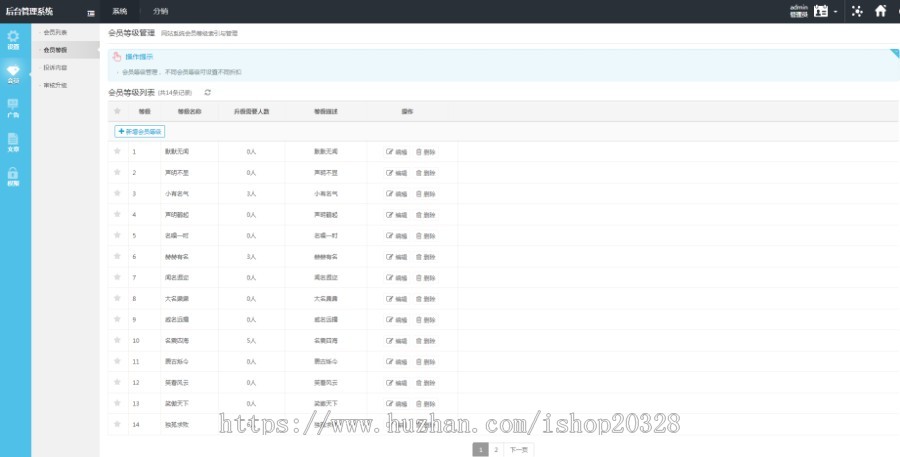Open the admin profile card icon

(x=821, y=11)
